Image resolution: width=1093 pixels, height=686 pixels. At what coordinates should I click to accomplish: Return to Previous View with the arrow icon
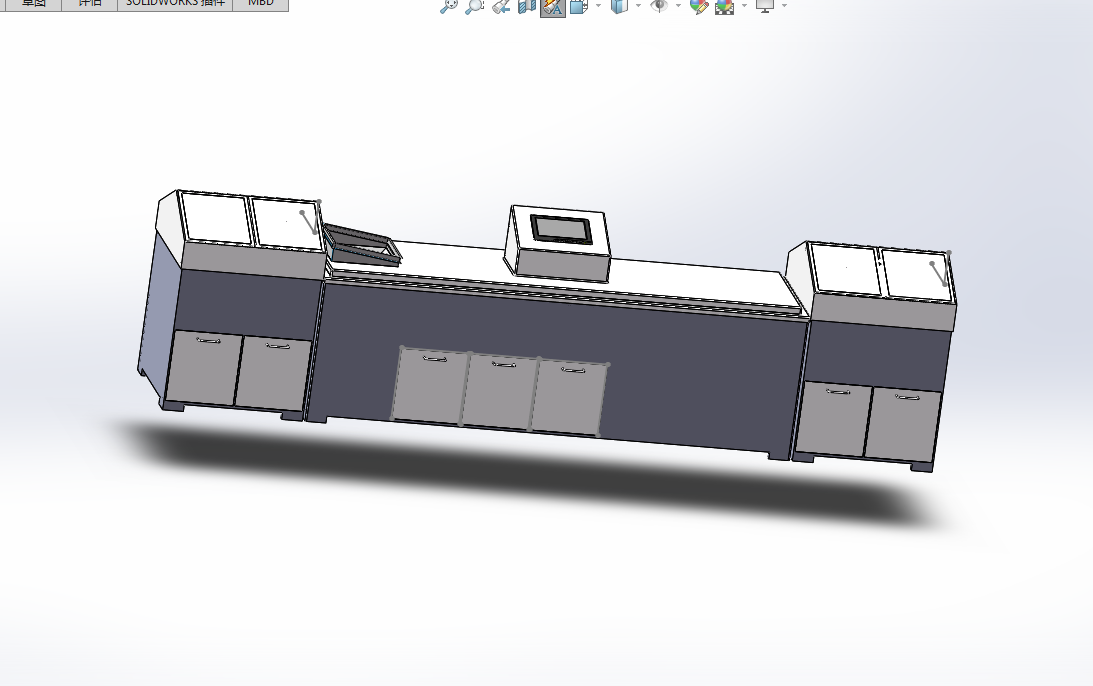click(500, 6)
